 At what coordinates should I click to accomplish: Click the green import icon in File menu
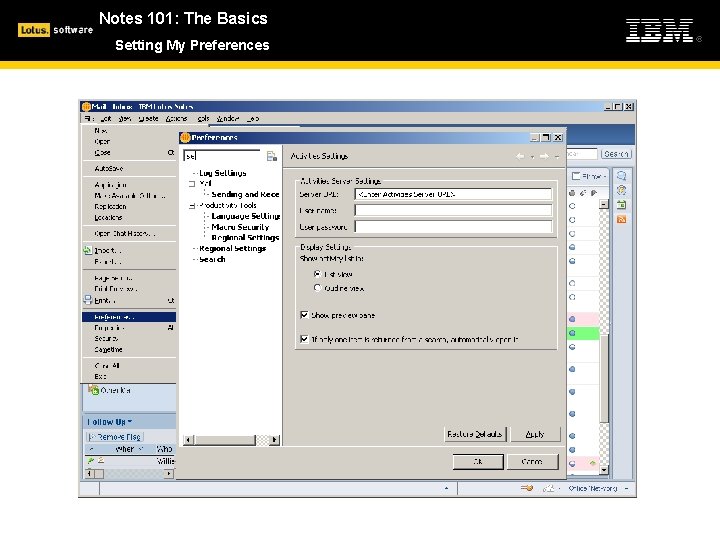[88, 250]
